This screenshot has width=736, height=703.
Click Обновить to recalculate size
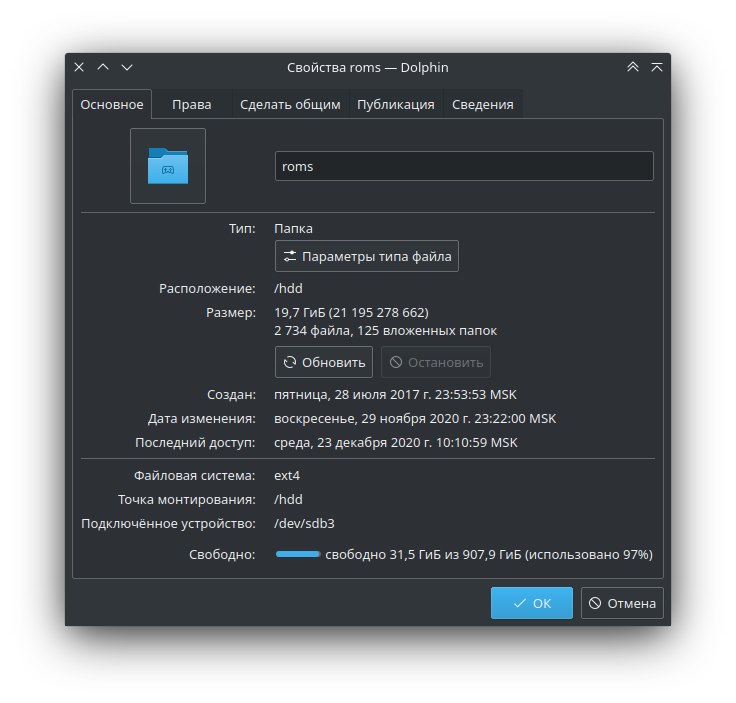(324, 362)
